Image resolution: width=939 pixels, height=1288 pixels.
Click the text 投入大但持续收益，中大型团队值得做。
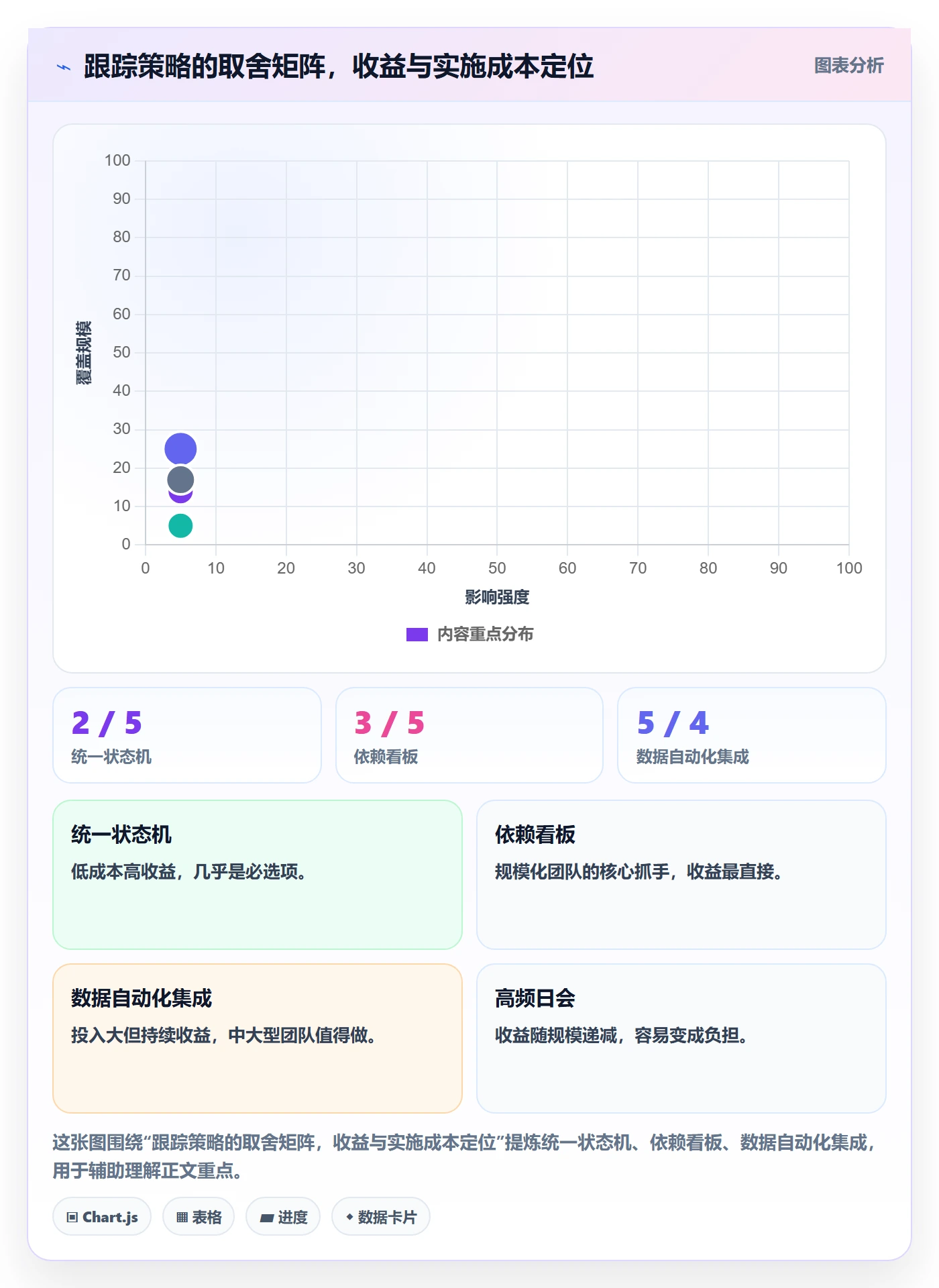[x=224, y=1035]
